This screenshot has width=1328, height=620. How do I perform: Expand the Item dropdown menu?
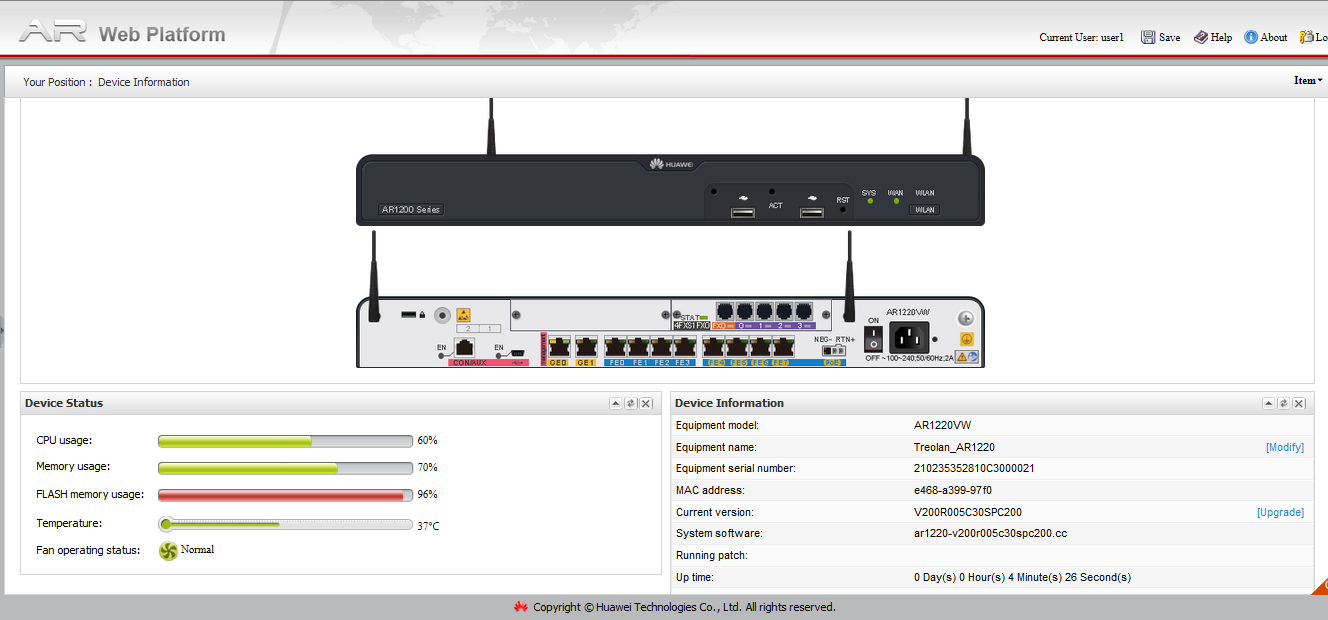coord(1308,81)
